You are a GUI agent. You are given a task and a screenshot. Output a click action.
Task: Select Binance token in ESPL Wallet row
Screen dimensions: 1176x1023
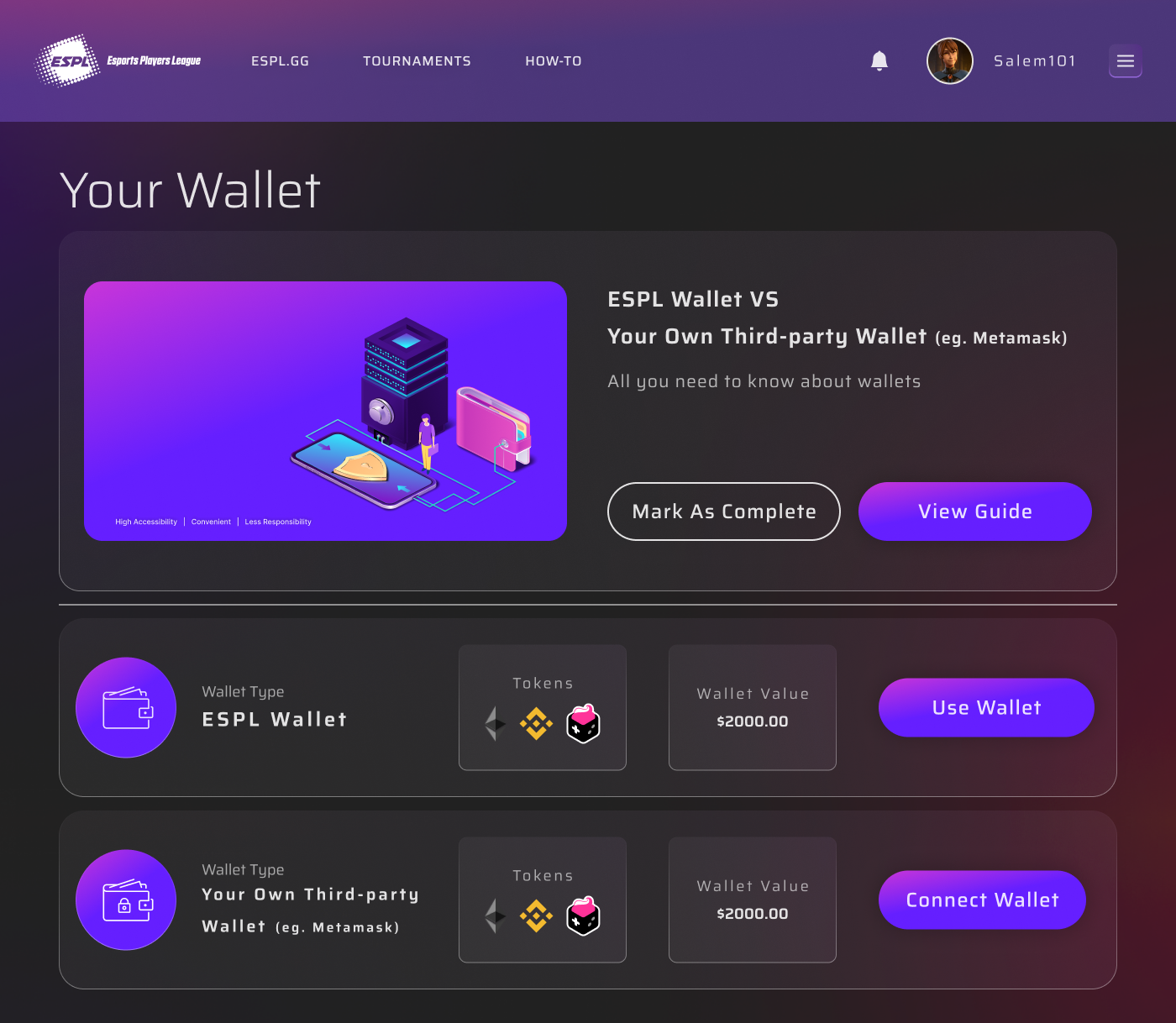pyautogui.click(x=536, y=723)
